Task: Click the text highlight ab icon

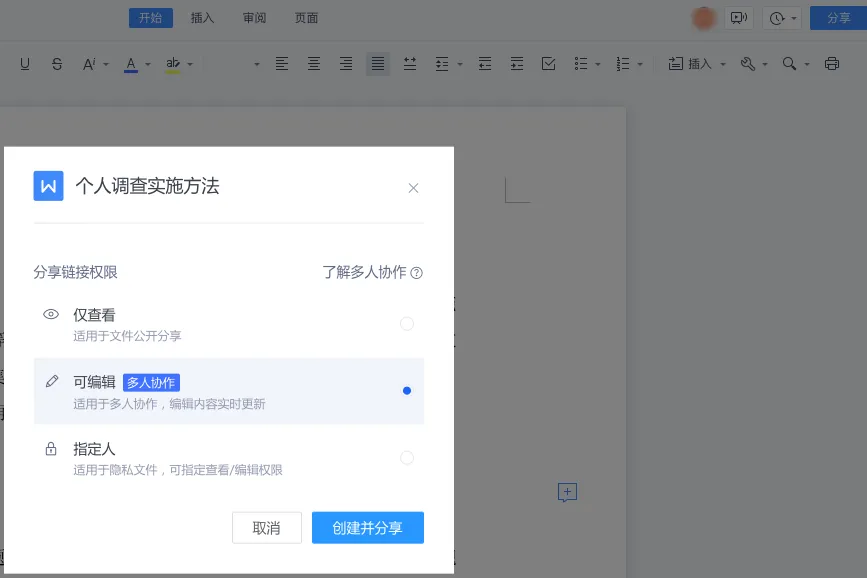Action: tap(173, 64)
